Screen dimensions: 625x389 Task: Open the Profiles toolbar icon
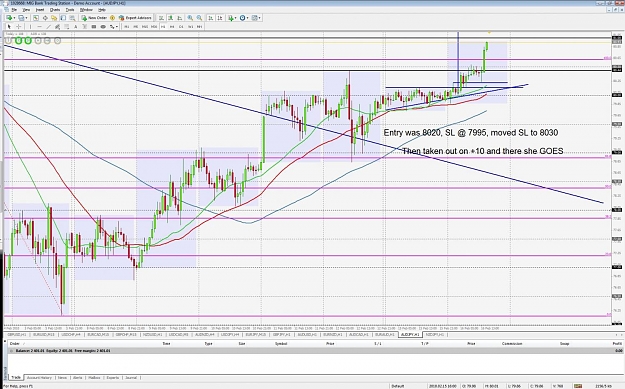[22, 18]
